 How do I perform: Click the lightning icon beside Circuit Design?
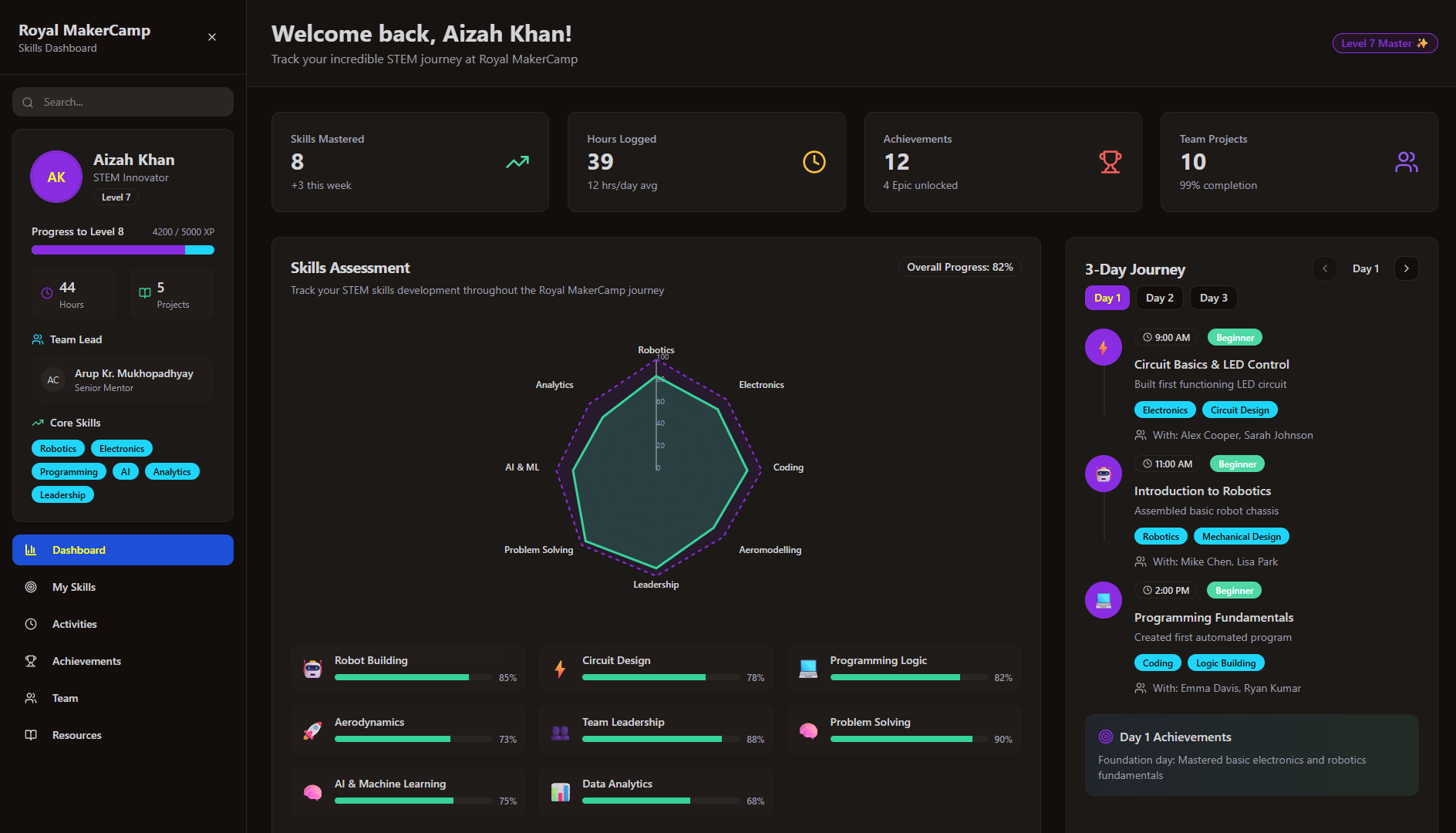pyautogui.click(x=559, y=667)
